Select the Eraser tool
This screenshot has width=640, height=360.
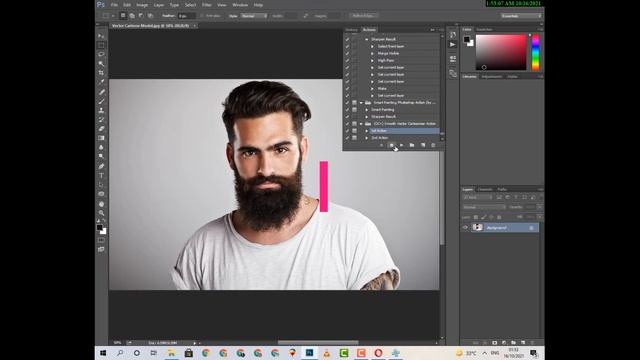pos(101,129)
